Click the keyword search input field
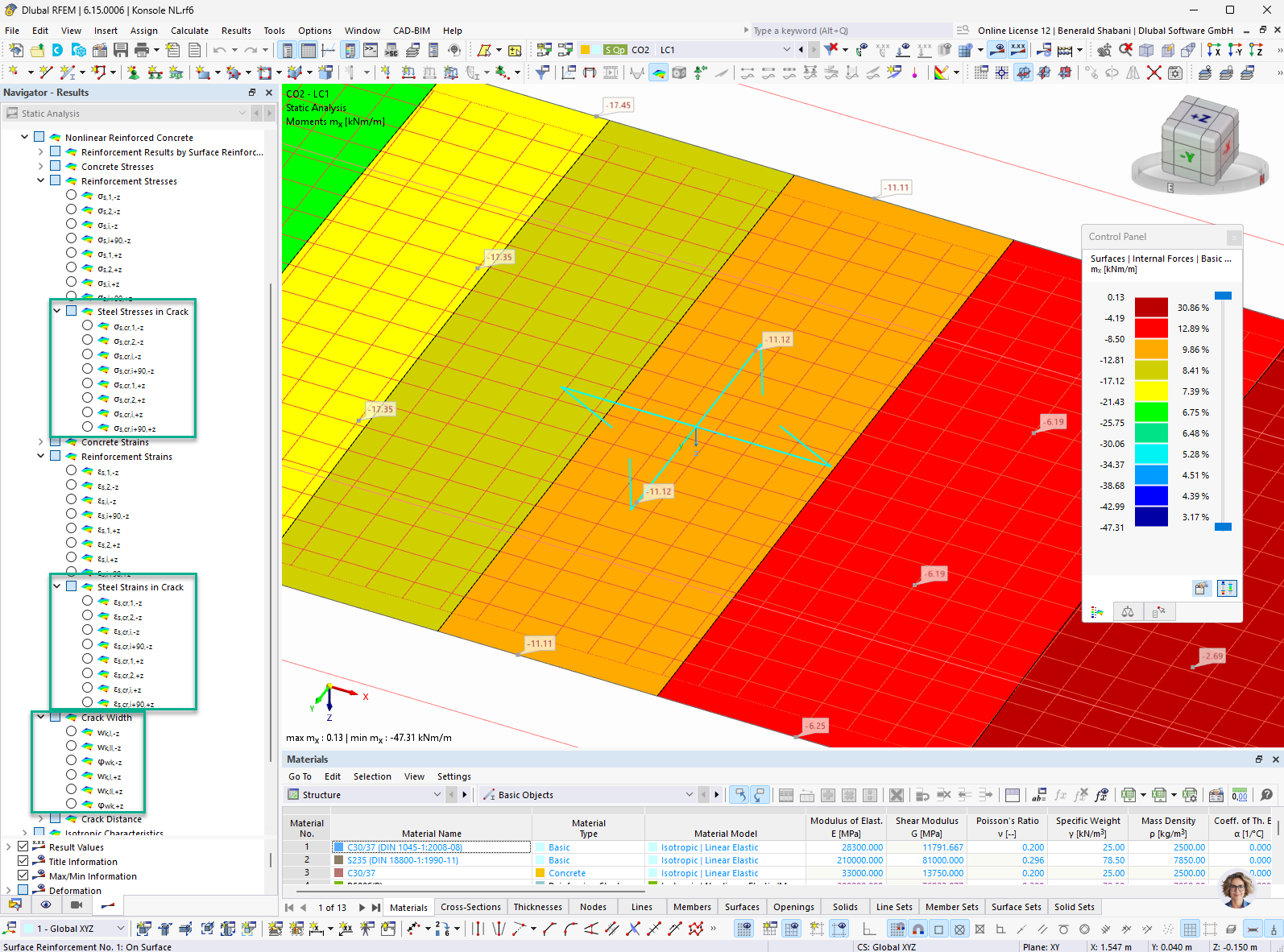 [851, 31]
